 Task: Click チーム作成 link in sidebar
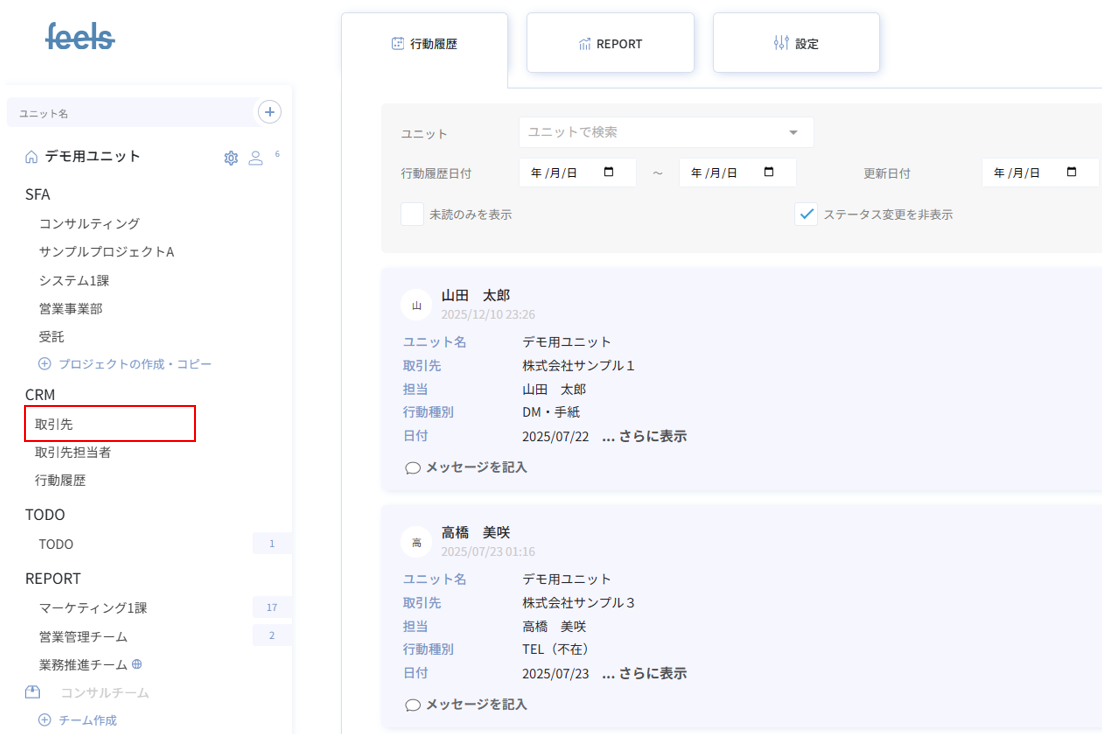(x=87, y=720)
